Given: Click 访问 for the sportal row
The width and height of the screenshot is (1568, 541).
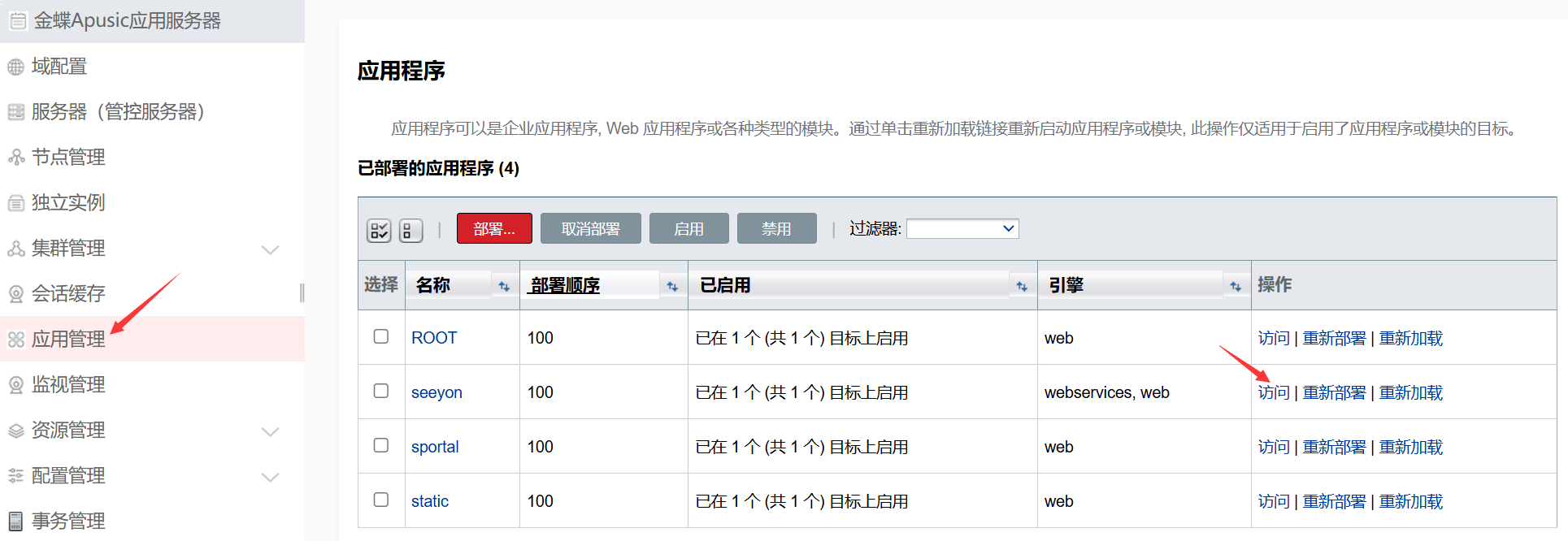Looking at the screenshot, I should tap(1274, 447).
